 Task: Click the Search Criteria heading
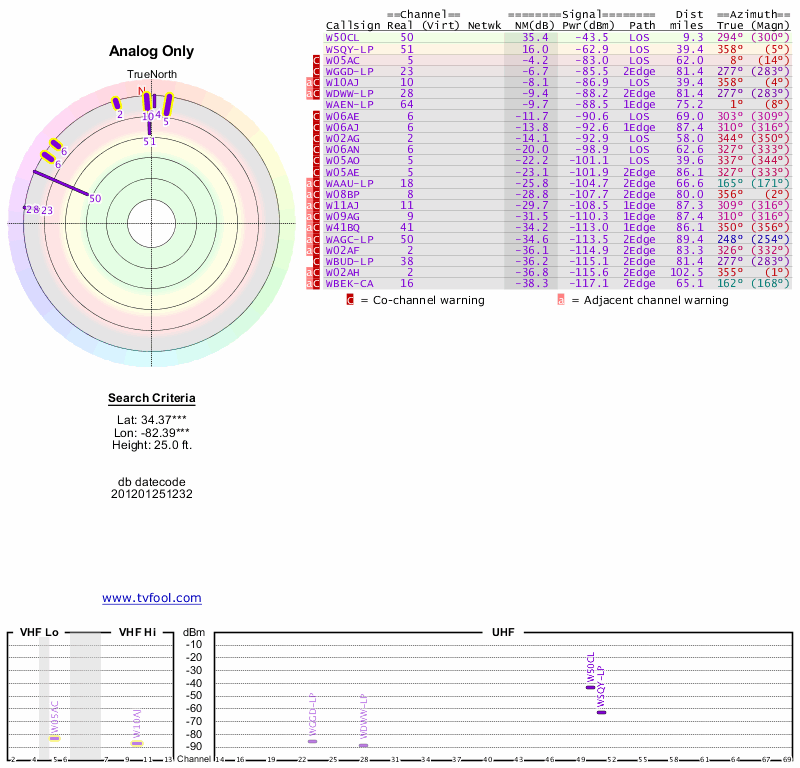pyautogui.click(x=152, y=399)
